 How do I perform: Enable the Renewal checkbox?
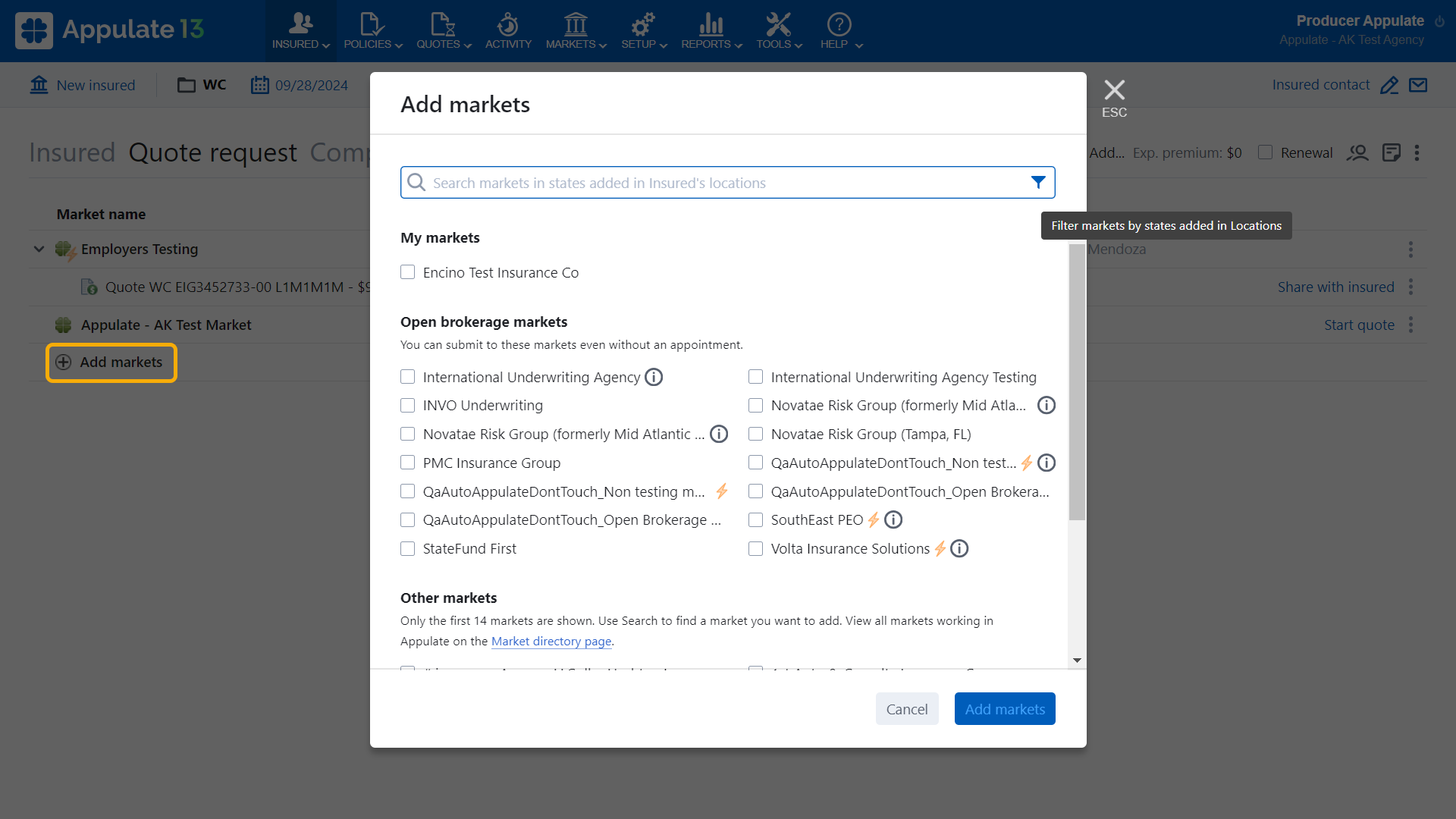[x=1264, y=152]
